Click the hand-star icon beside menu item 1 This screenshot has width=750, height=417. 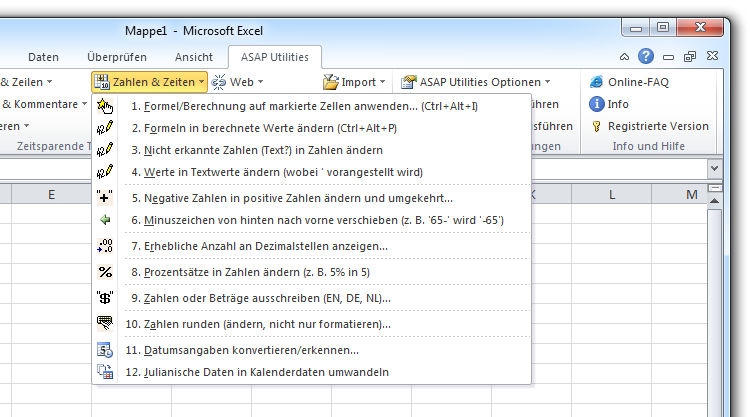(x=105, y=106)
